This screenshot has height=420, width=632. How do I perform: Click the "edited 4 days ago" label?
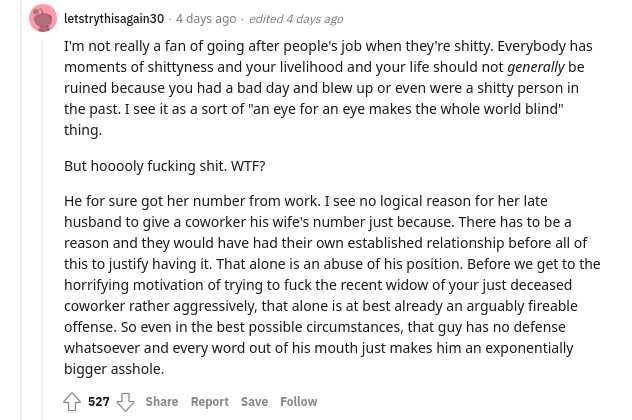click(x=296, y=19)
